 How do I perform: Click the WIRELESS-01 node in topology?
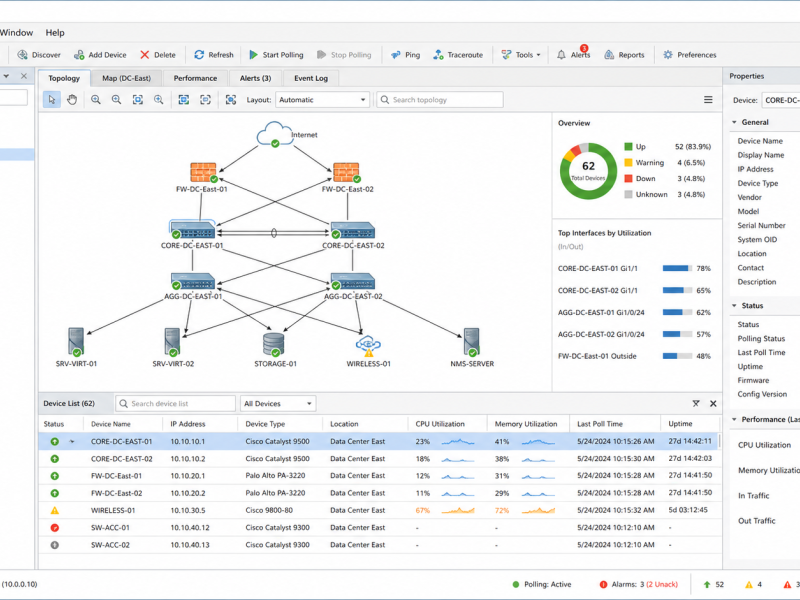pos(368,345)
